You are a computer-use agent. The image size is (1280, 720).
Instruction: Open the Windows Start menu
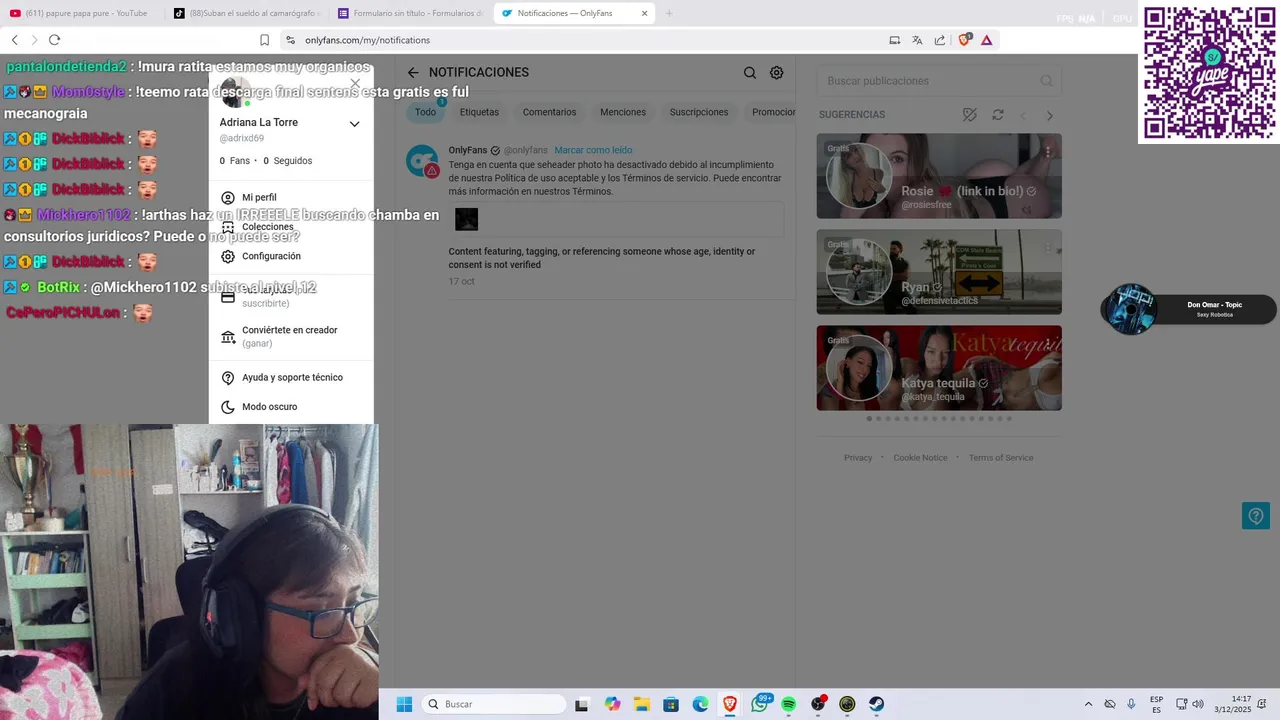click(x=404, y=704)
